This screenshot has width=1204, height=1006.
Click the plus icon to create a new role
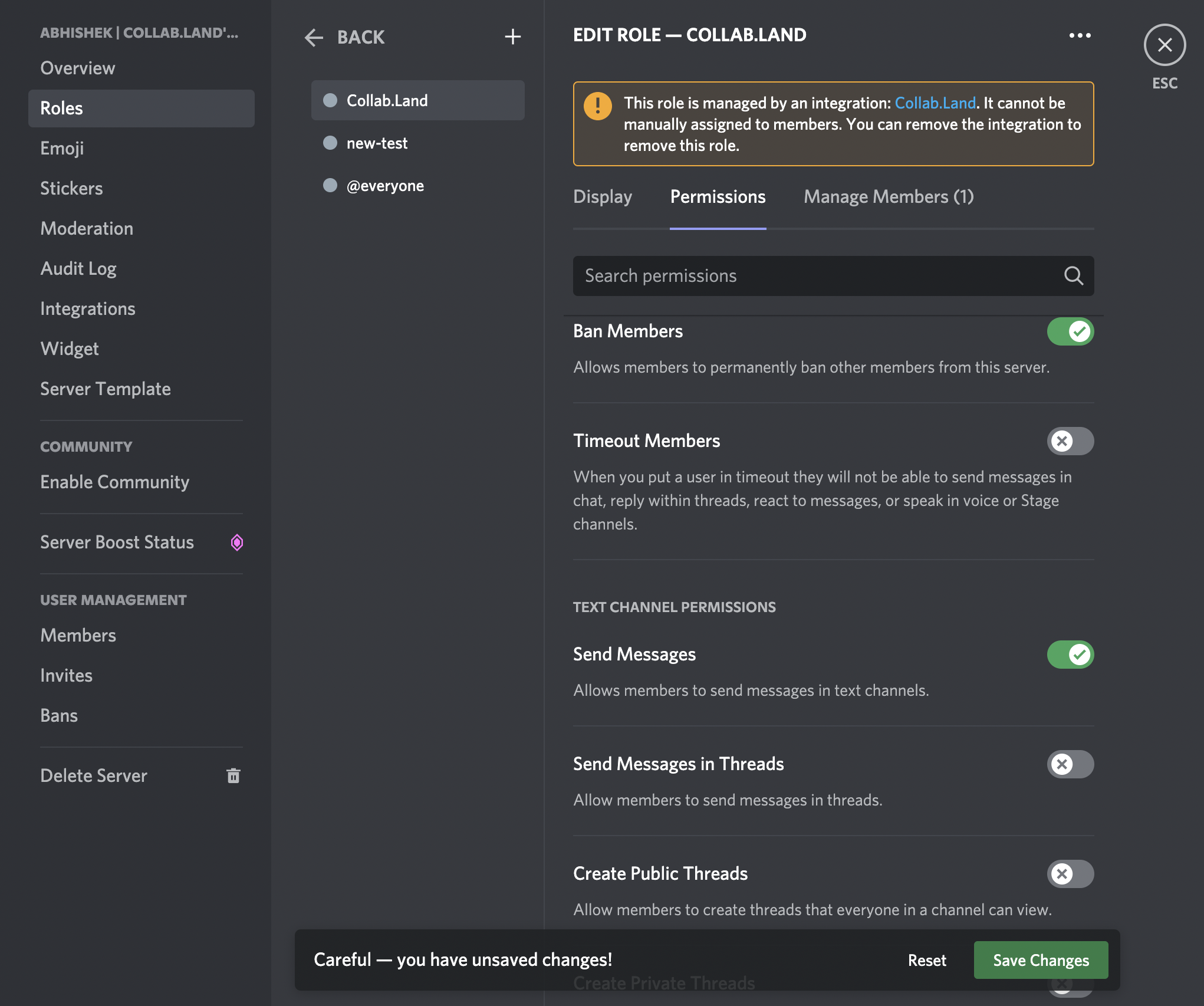click(512, 37)
